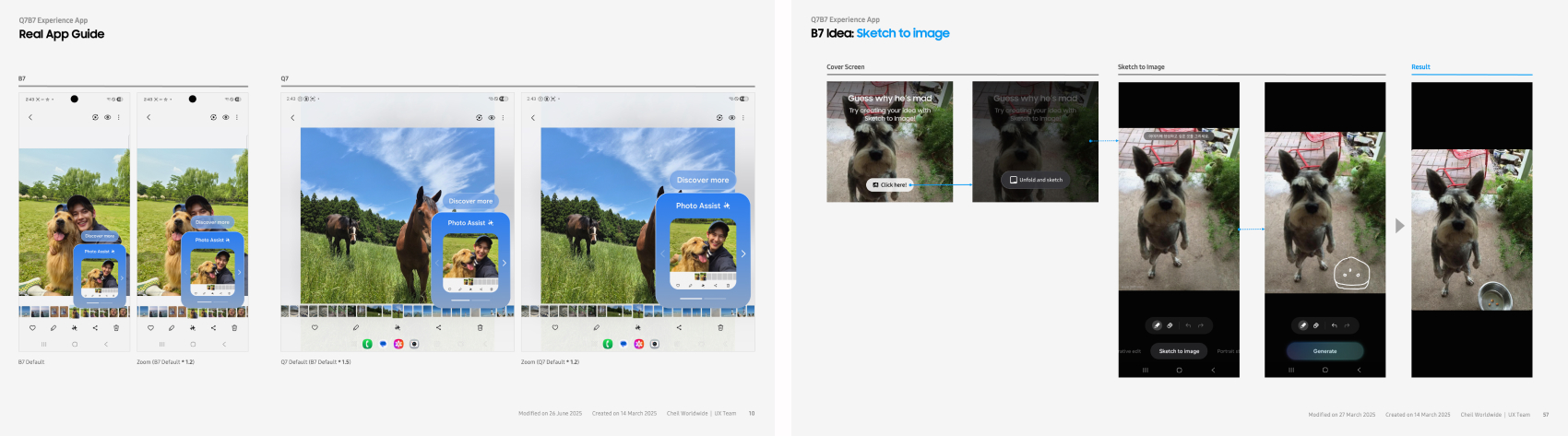This screenshot has height=436, width=1568.
Task: Tap undo arrow in Generate screen
Action: pos(1334,325)
